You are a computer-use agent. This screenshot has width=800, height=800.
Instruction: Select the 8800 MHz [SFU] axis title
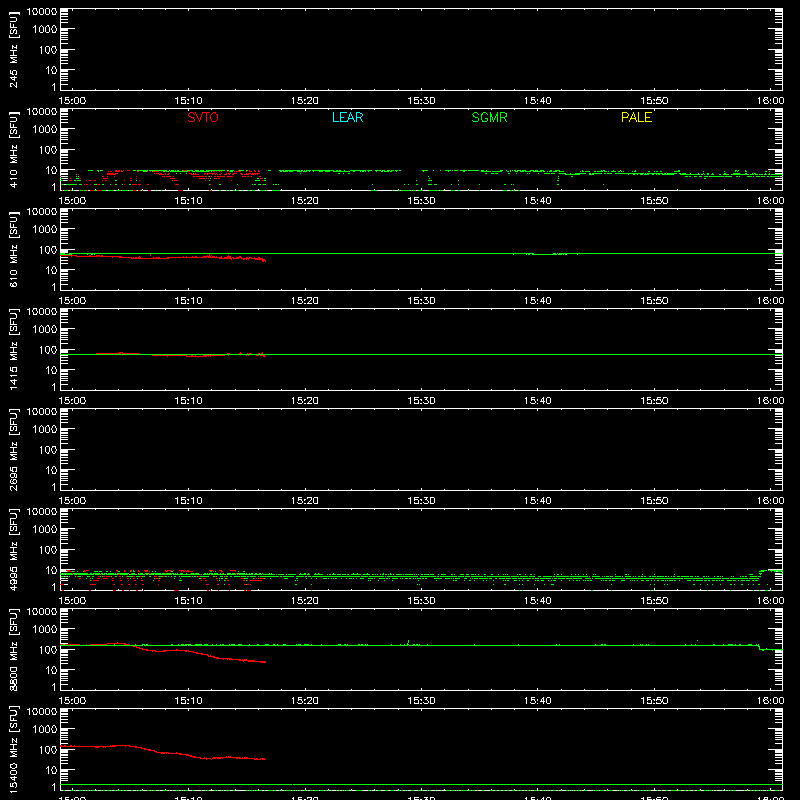click(x=13, y=649)
